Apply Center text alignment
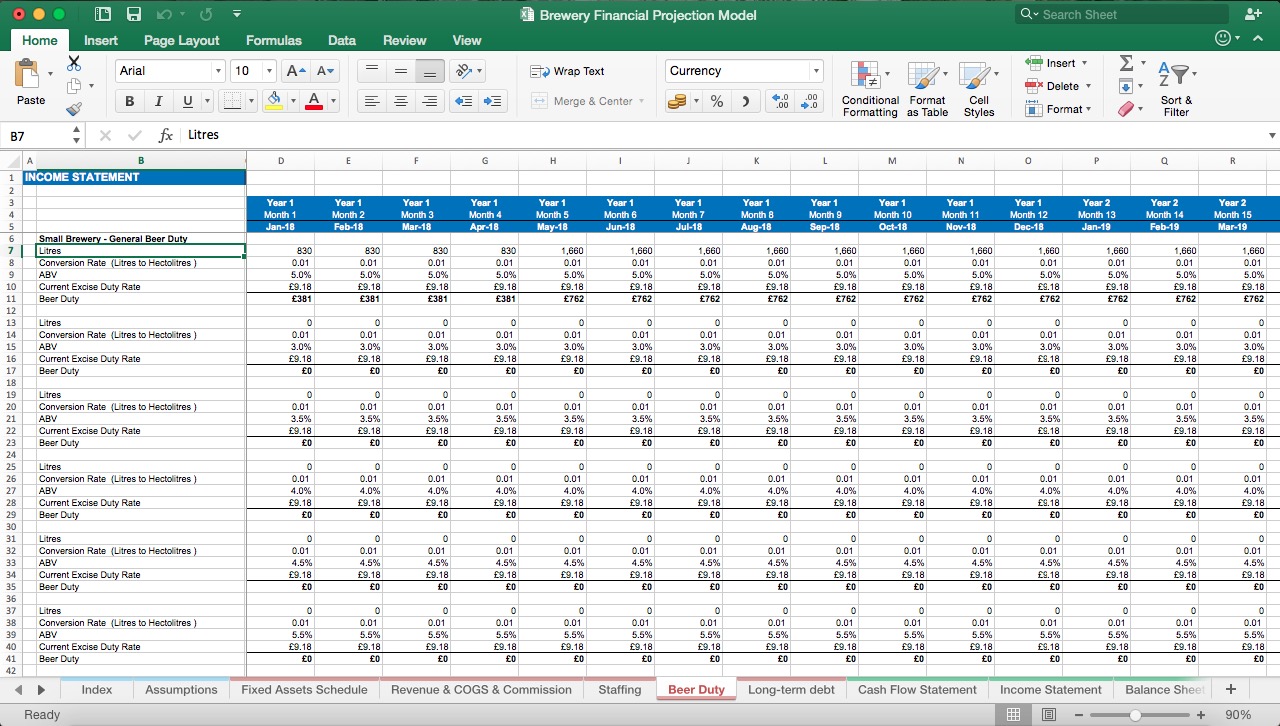The width and height of the screenshot is (1280, 726). (400, 101)
